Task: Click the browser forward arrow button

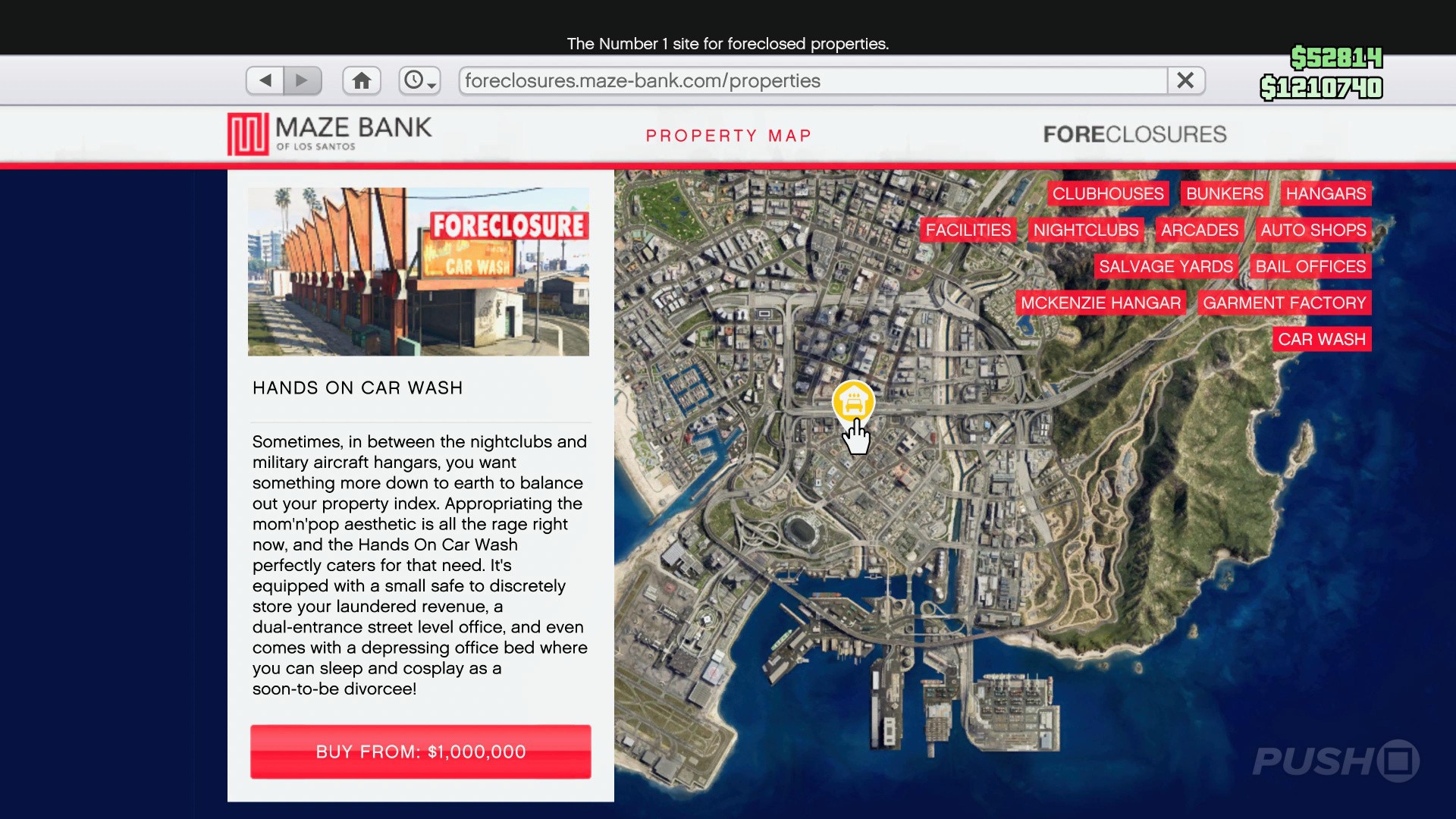Action: (303, 80)
